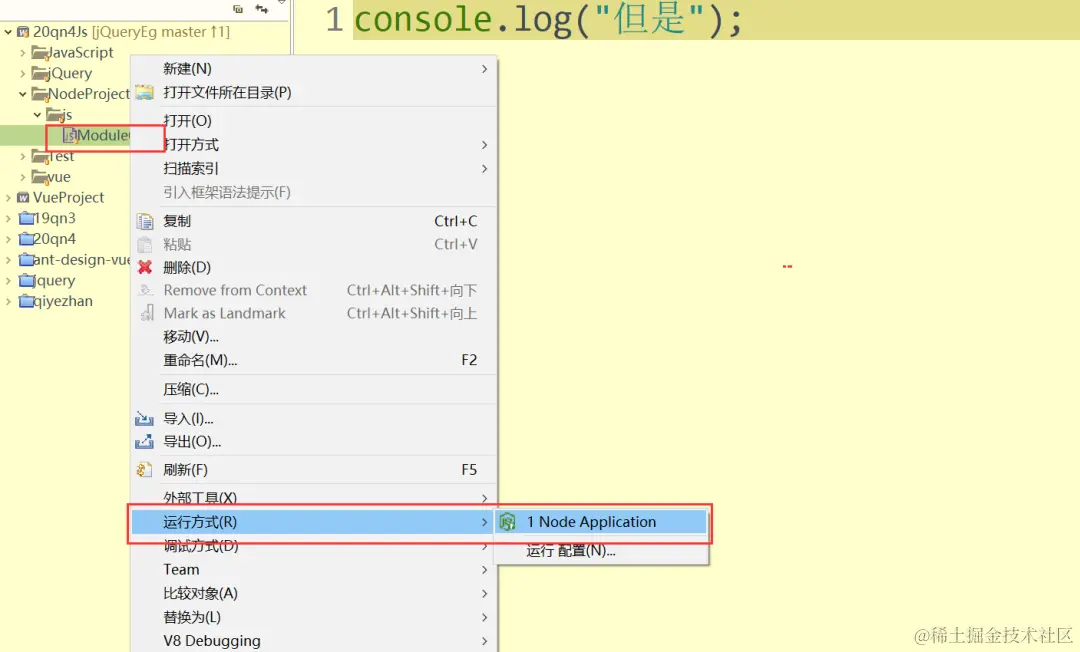Click the folder icon next to 打开文件所在目录(P)

pyautogui.click(x=145, y=92)
